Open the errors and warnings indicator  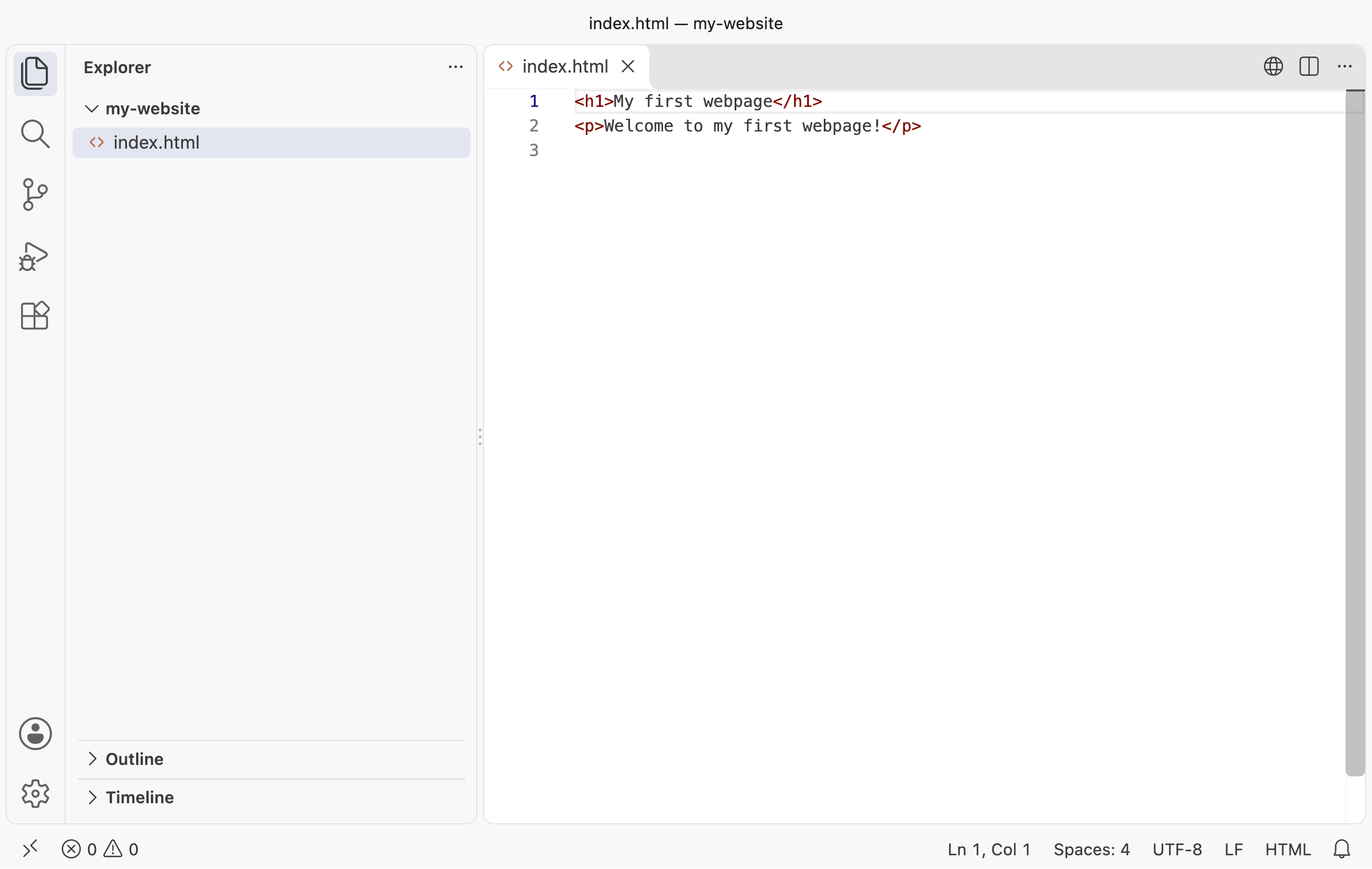pyautogui.click(x=100, y=850)
